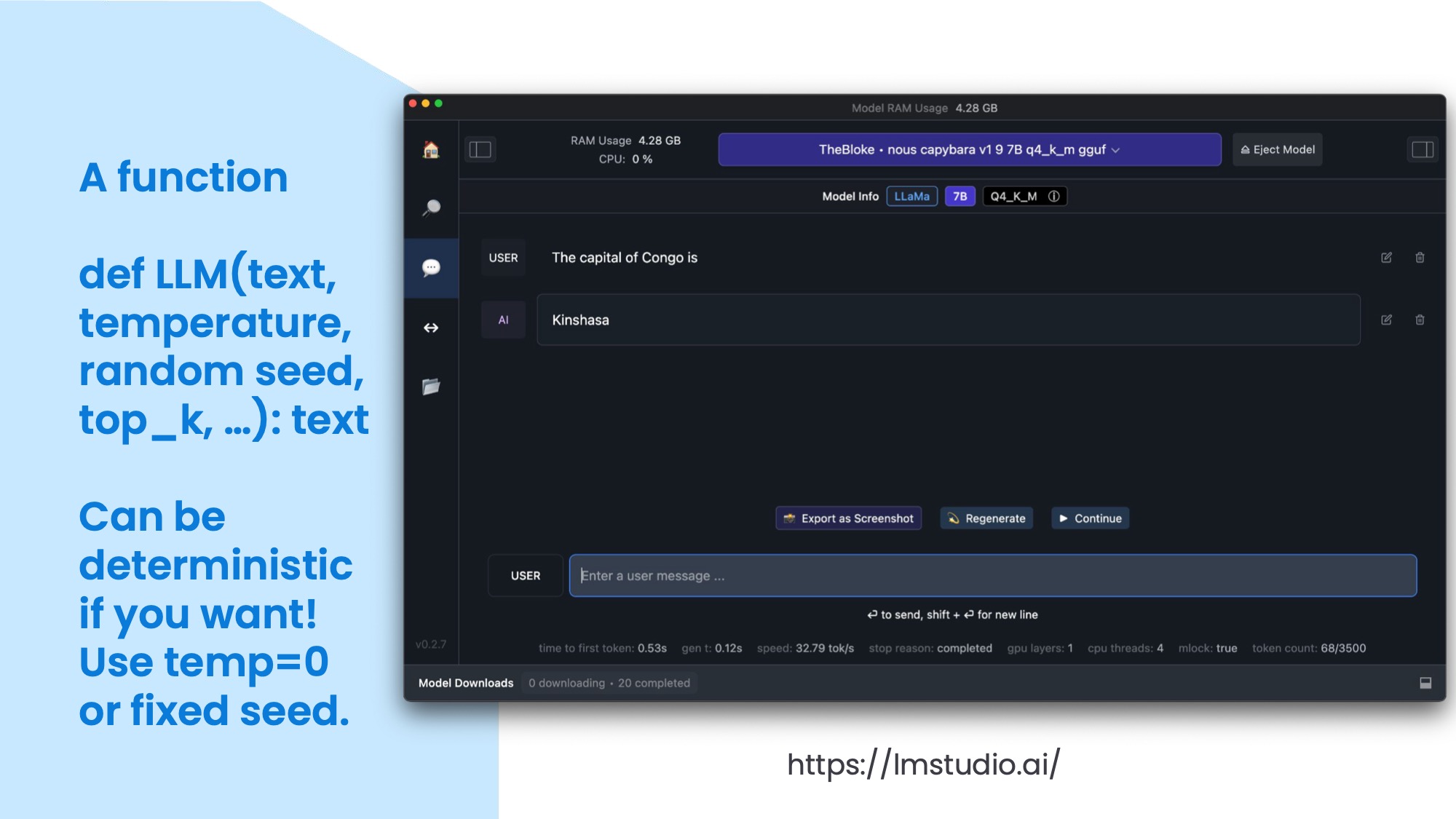This screenshot has height=819, width=1456.
Task: Click the edit icon on USER message
Action: [1386, 258]
